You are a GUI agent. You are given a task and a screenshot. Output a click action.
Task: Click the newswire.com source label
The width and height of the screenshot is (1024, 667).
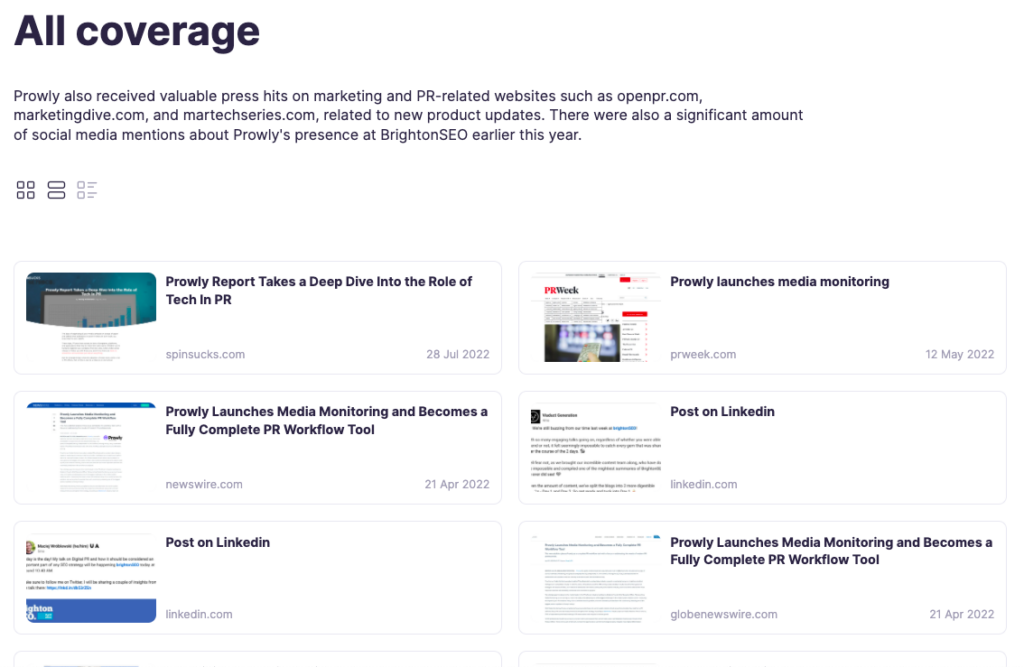click(x=204, y=484)
